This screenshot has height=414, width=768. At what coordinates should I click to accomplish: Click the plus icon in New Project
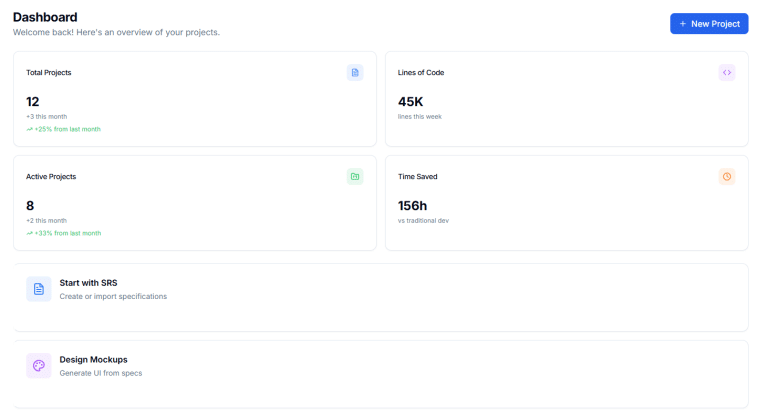click(x=683, y=23)
